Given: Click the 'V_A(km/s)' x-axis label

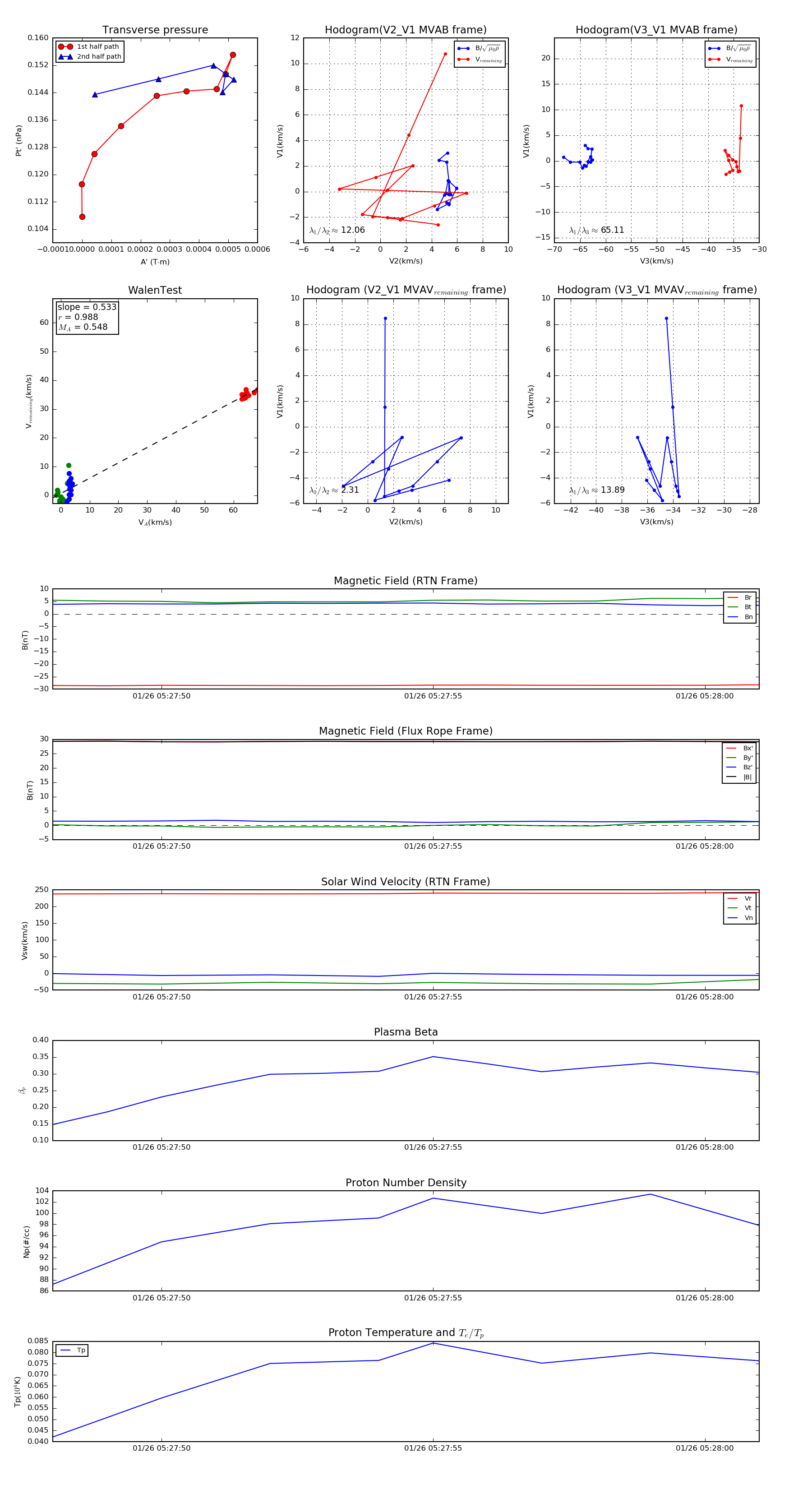Looking at the screenshot, I should point(155,523).
